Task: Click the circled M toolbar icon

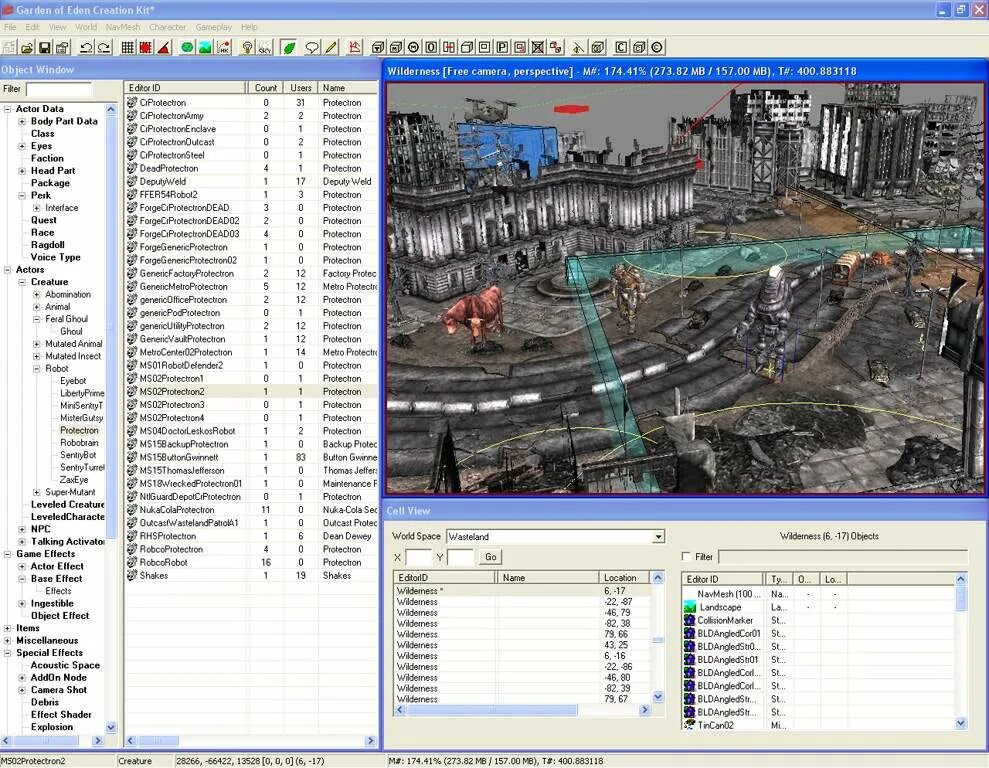Action: [x=414, y=47]
